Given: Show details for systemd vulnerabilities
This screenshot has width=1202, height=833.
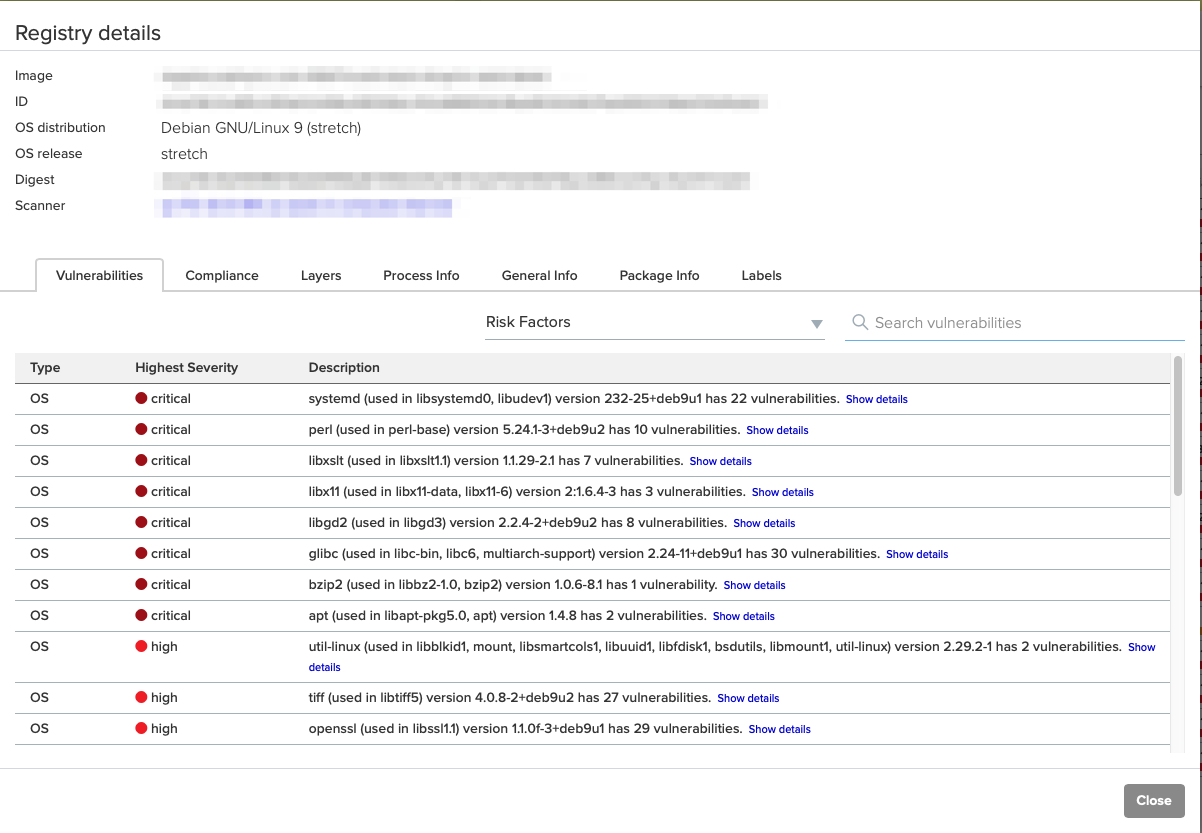Looking at the screenshot, I should (876, 399).
